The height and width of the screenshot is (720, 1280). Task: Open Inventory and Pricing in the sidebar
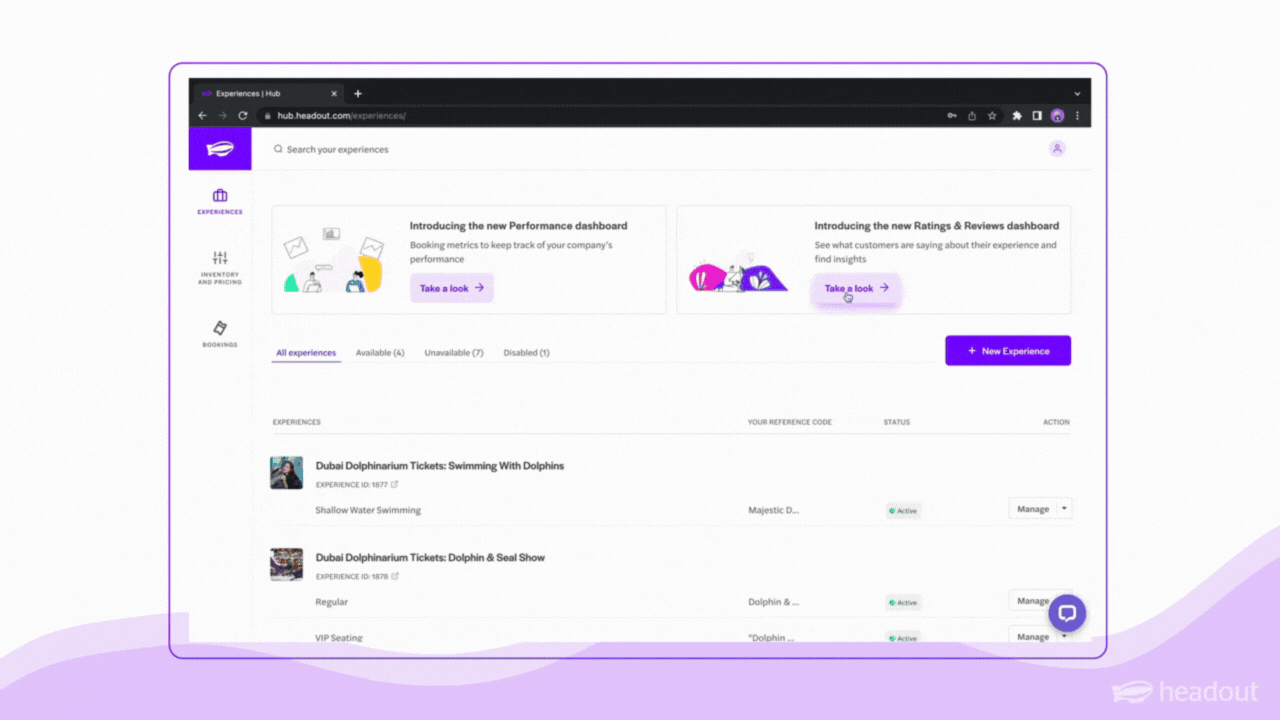220,268
